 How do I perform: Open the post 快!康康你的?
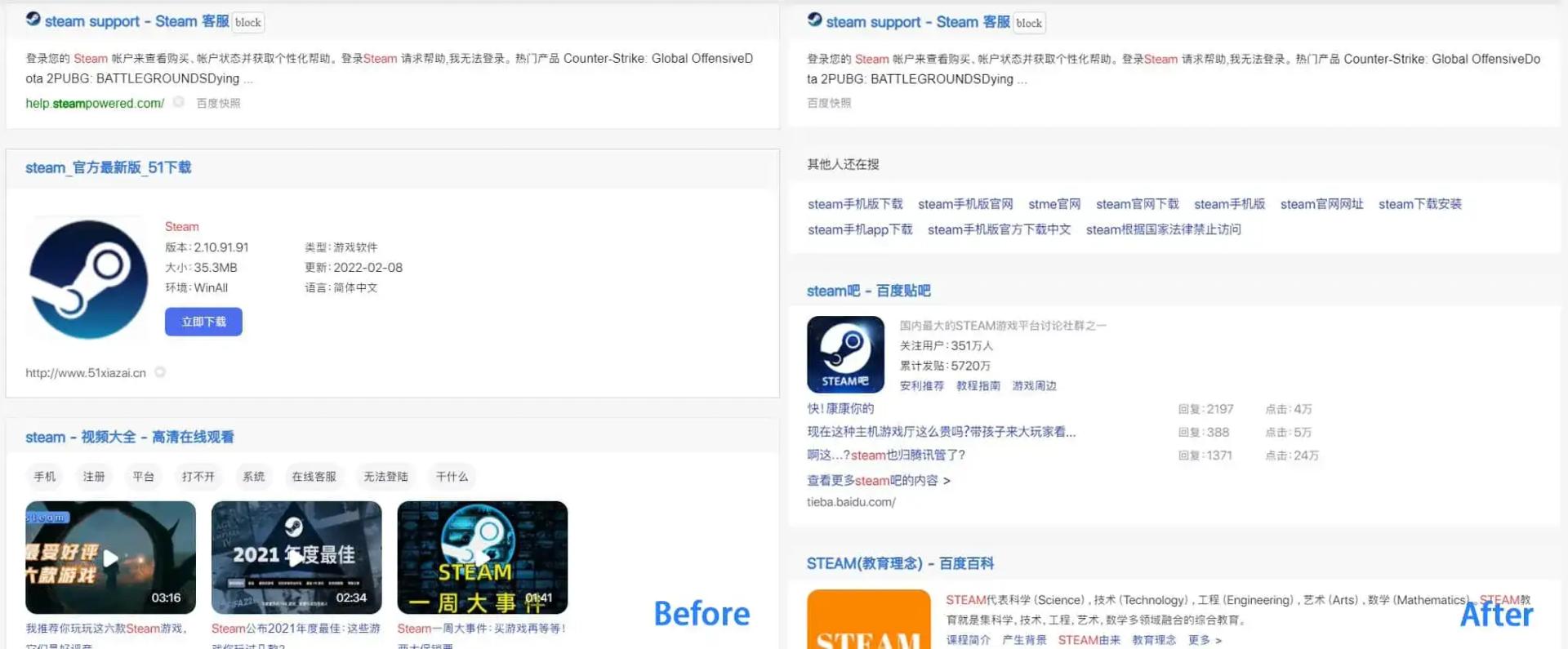click(840, 409)
